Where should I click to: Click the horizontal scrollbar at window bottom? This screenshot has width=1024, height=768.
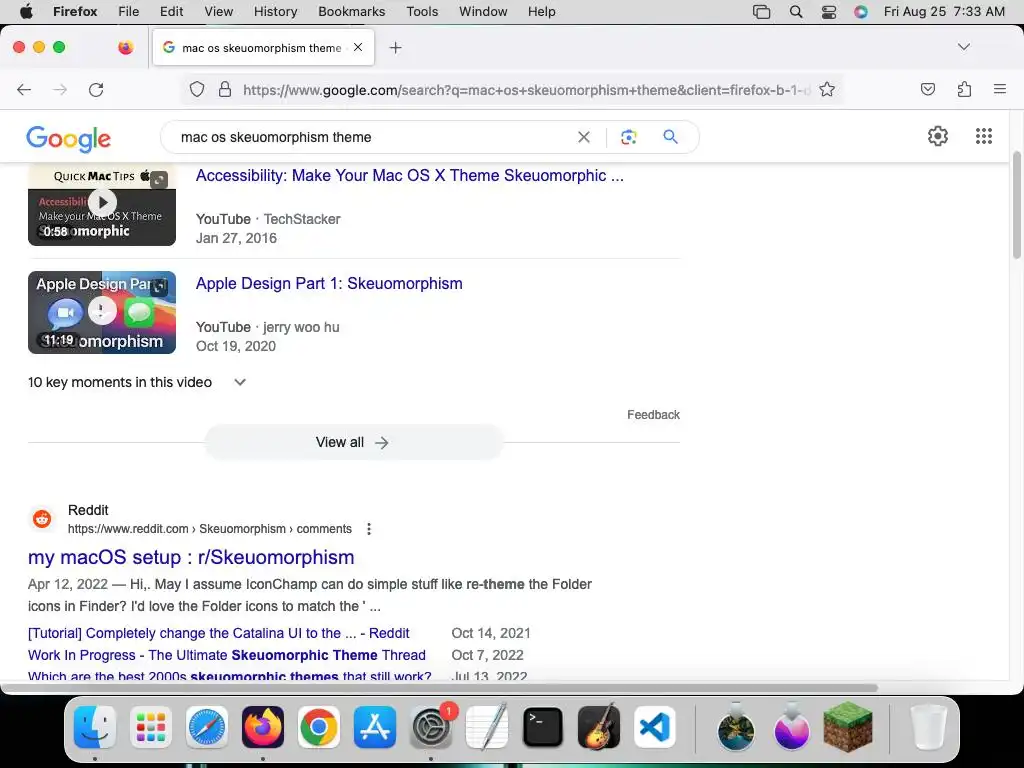coord(439,688)
